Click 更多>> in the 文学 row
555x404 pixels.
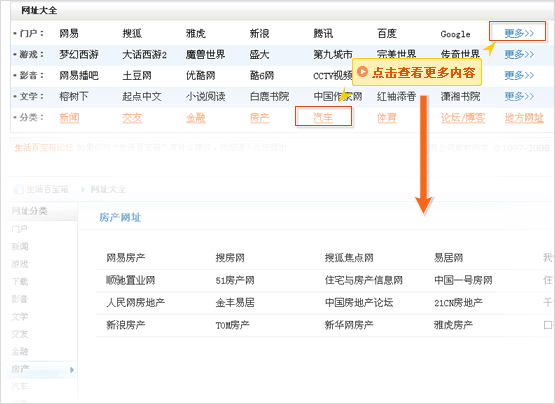tap(519, 96)
